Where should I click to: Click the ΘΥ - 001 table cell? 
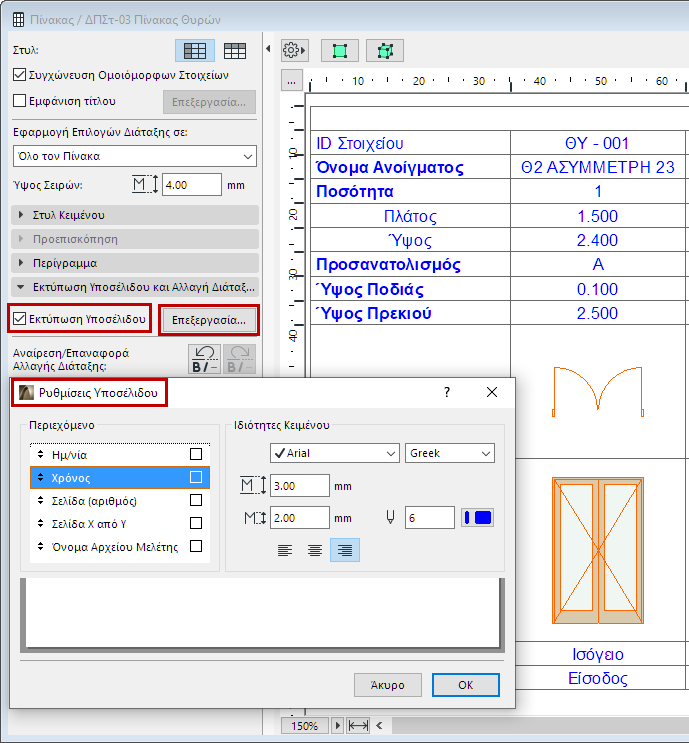(597, 143)
